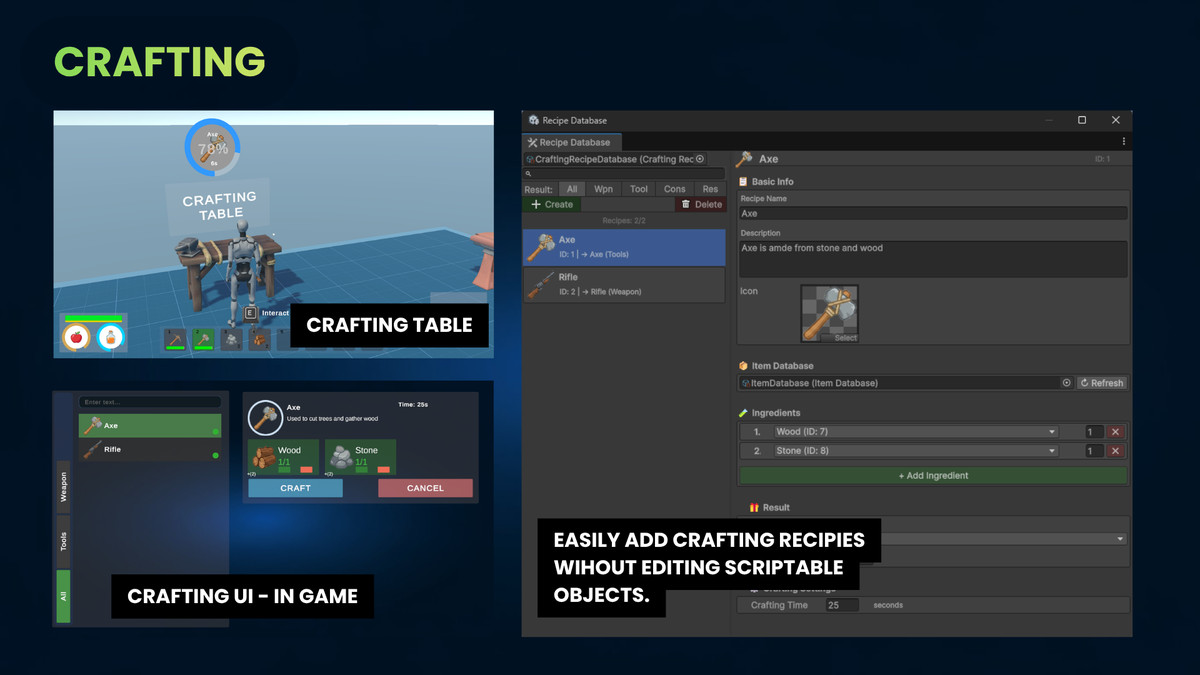Filter recipes by Res
The image size is (1200, 675).
tap(710, 189)
